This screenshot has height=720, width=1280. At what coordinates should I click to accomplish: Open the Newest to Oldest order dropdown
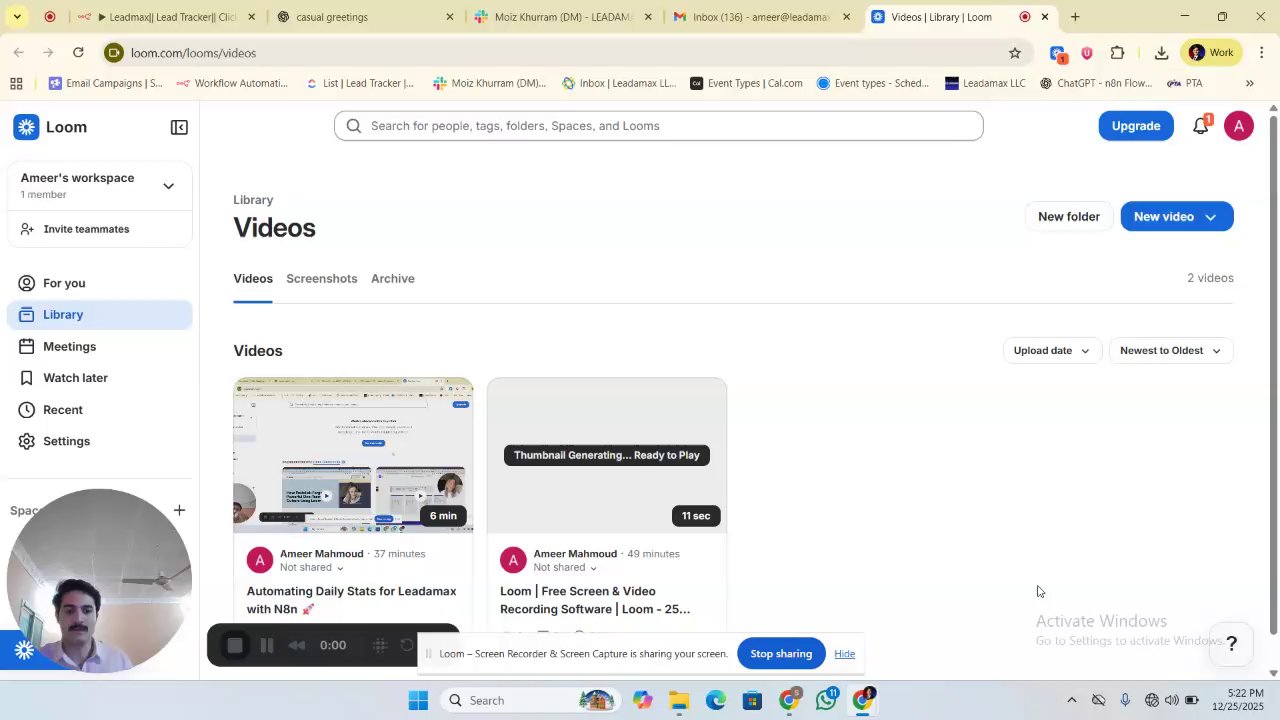tap(1170, 351)
